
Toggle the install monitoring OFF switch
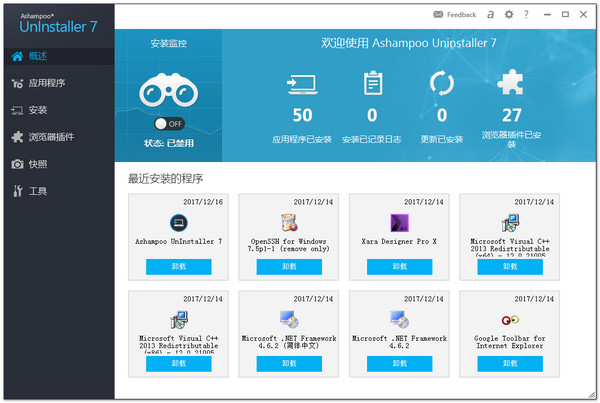[x=169, y=124]
